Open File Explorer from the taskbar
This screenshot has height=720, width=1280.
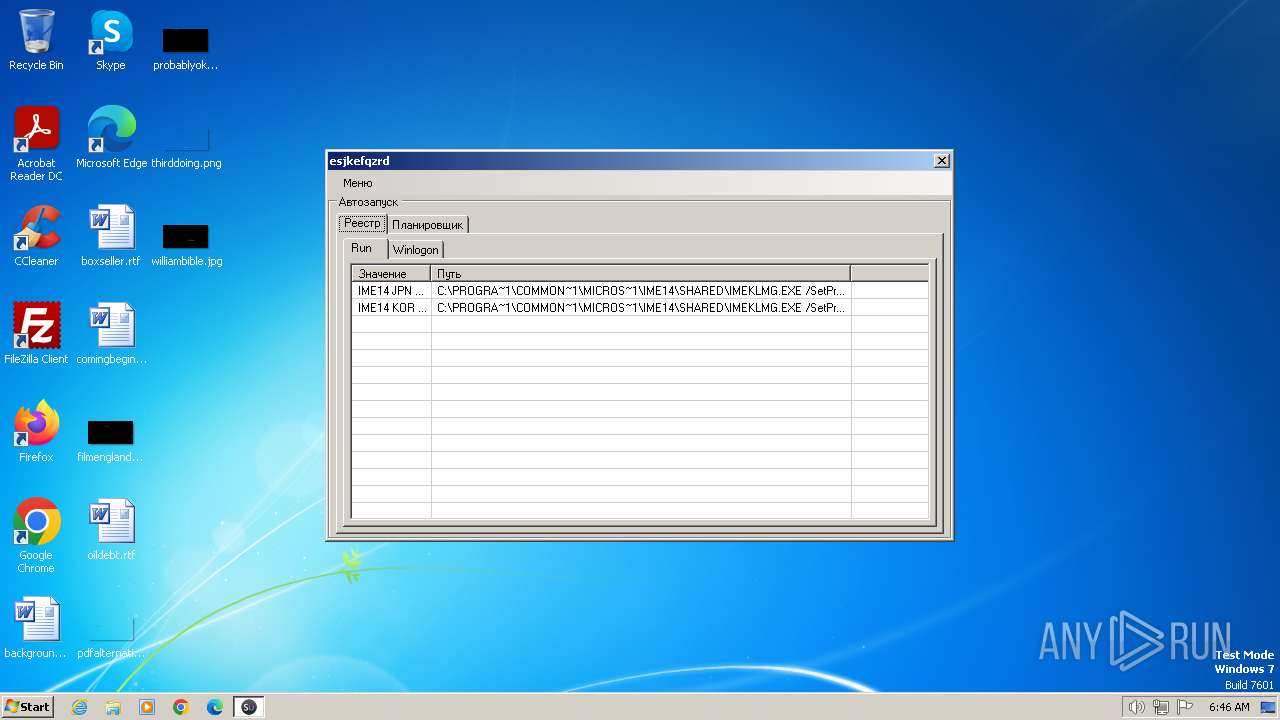click(113, 707)
